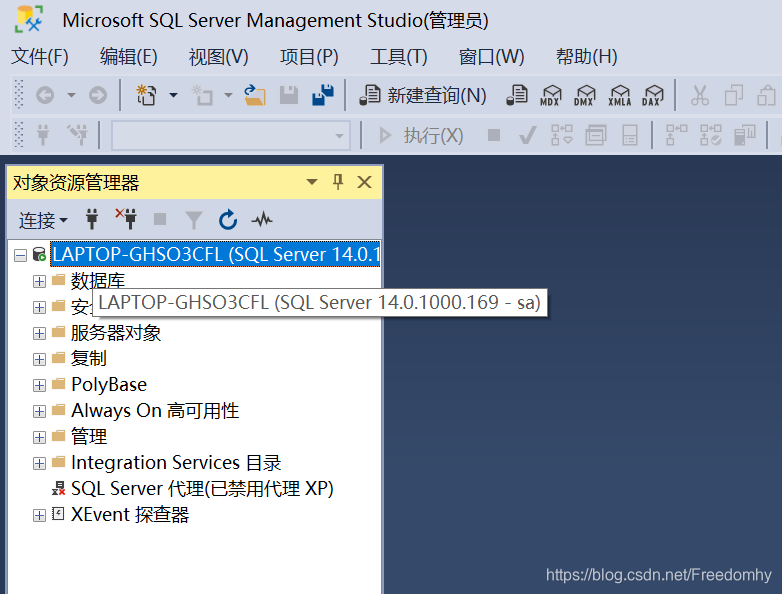The image size is (782, 594).
Task: Expand the 复制 folder
Action: coord(39,359)
